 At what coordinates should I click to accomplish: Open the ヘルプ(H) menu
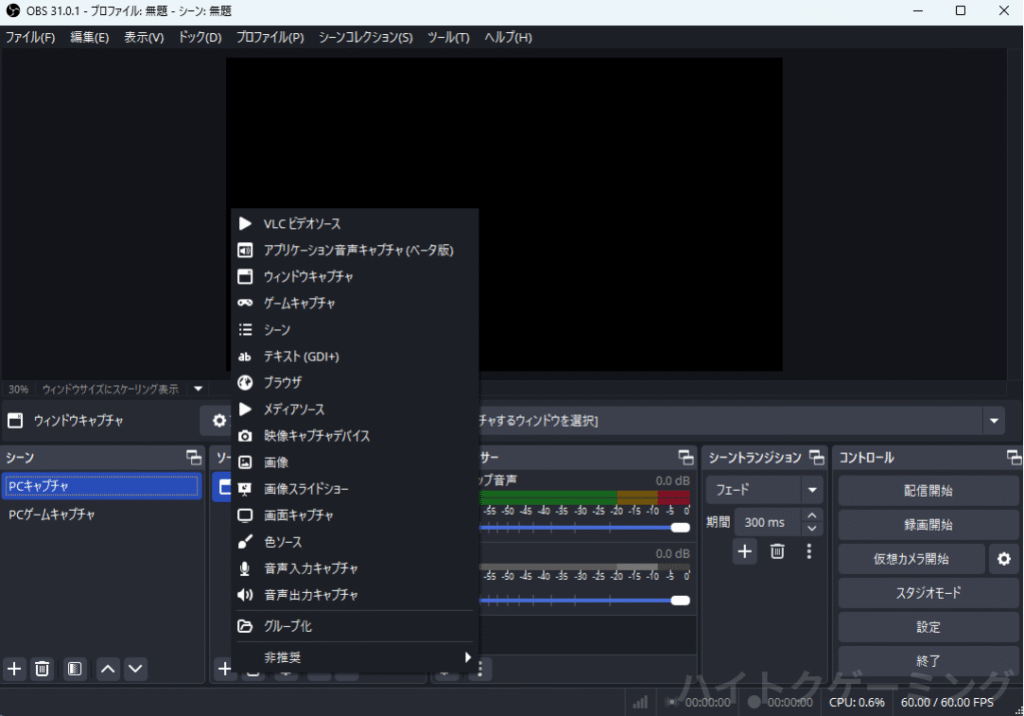[x=508, y=37]
